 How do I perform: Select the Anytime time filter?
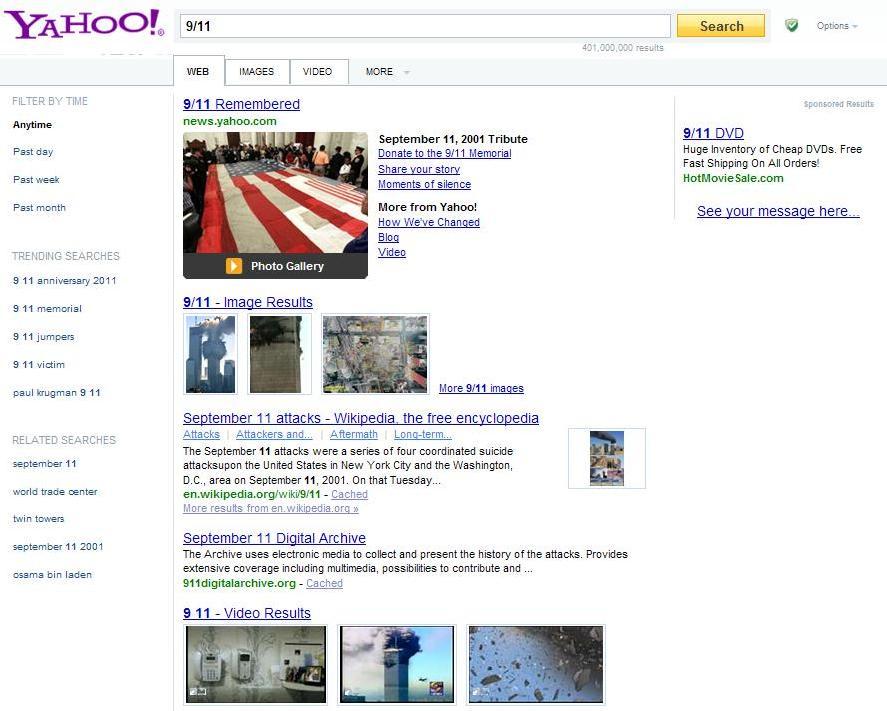32,125
